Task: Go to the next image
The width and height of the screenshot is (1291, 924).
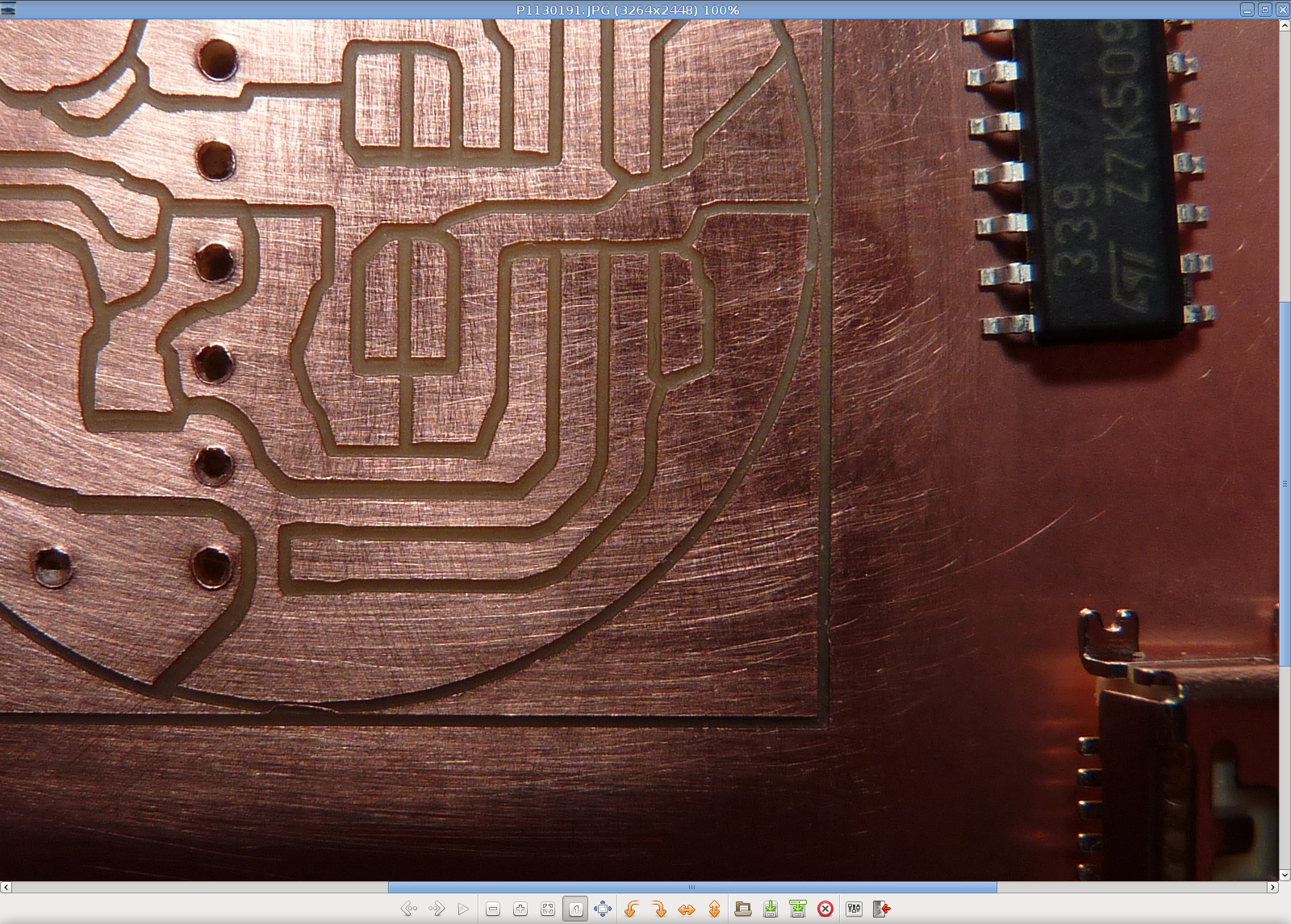Action: [437, 909]
